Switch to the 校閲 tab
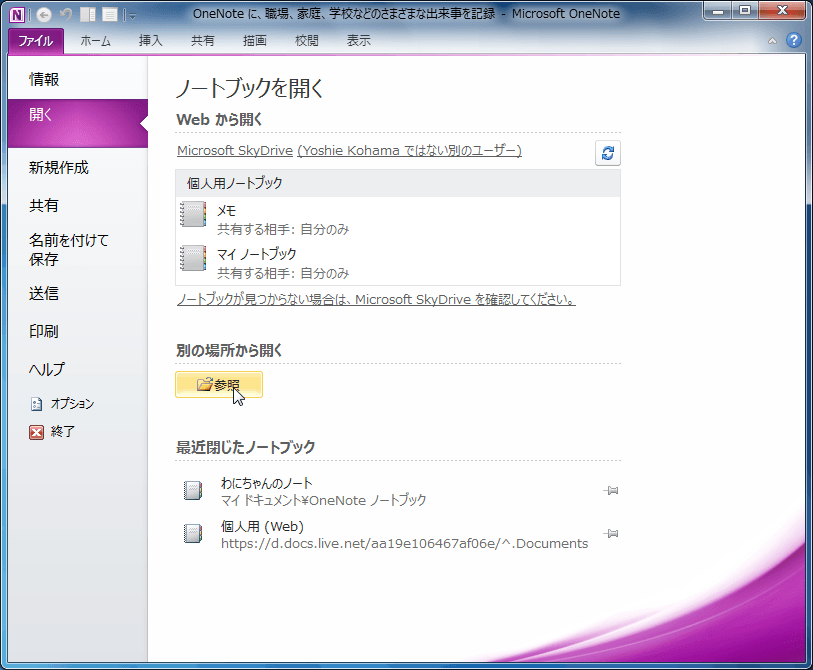Viewport: 813px width, 670px height. click(306, 41)
